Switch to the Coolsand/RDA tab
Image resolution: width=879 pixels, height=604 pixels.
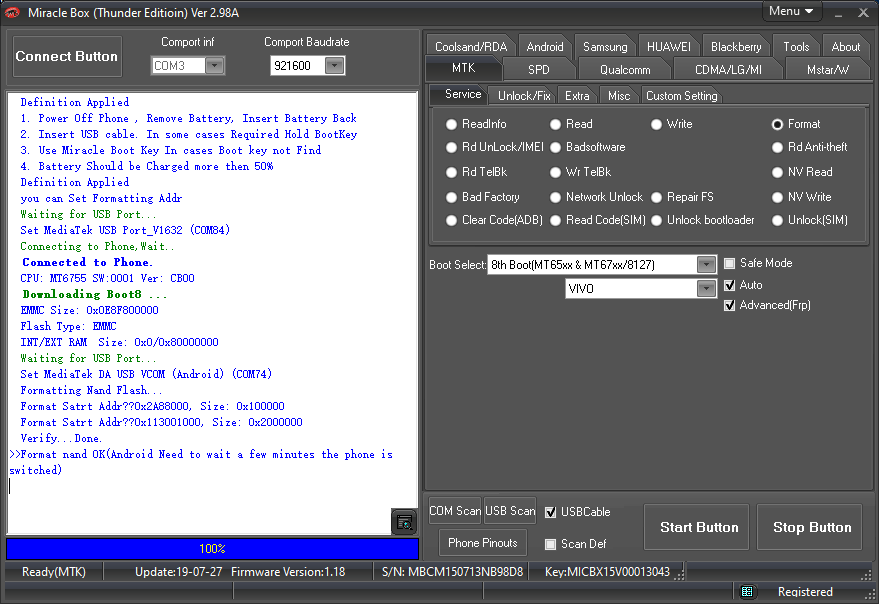[471, 47]
